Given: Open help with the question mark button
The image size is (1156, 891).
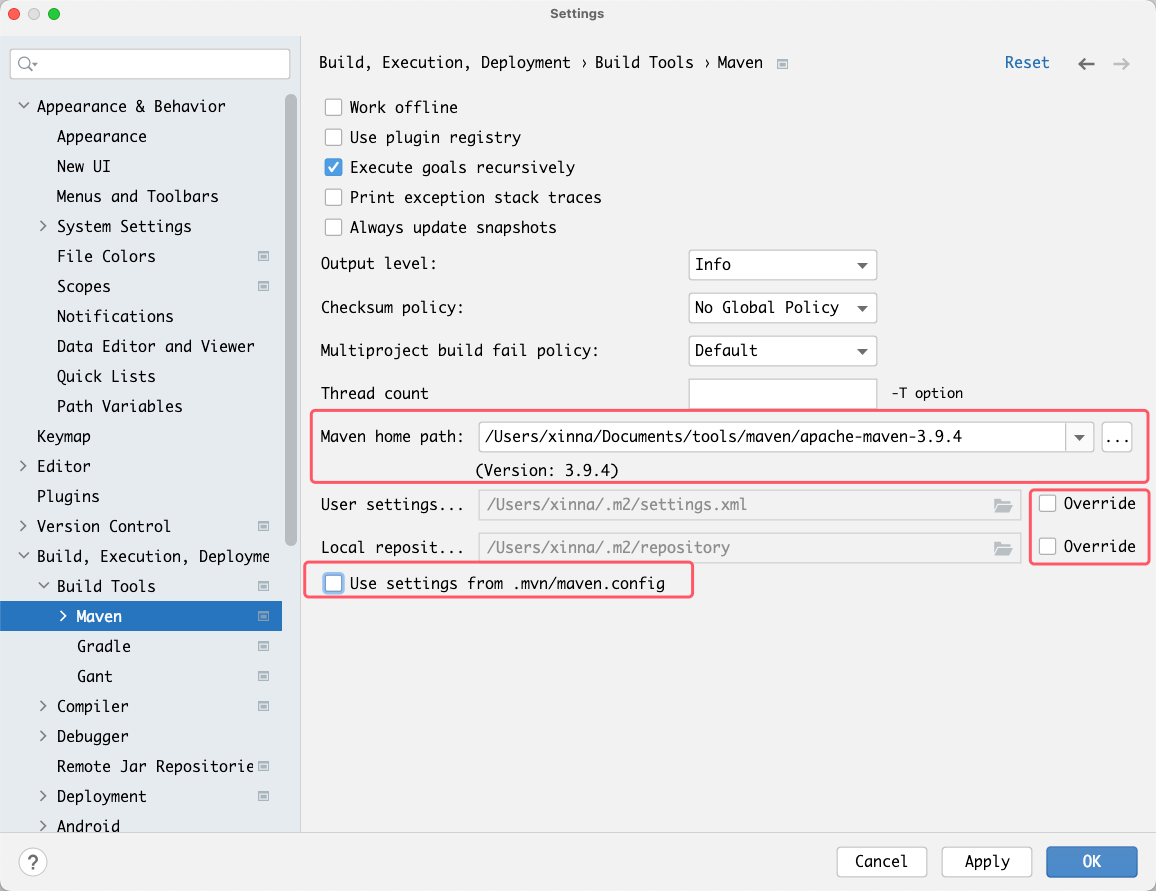Looking at the screenshot, I should 33,862.
